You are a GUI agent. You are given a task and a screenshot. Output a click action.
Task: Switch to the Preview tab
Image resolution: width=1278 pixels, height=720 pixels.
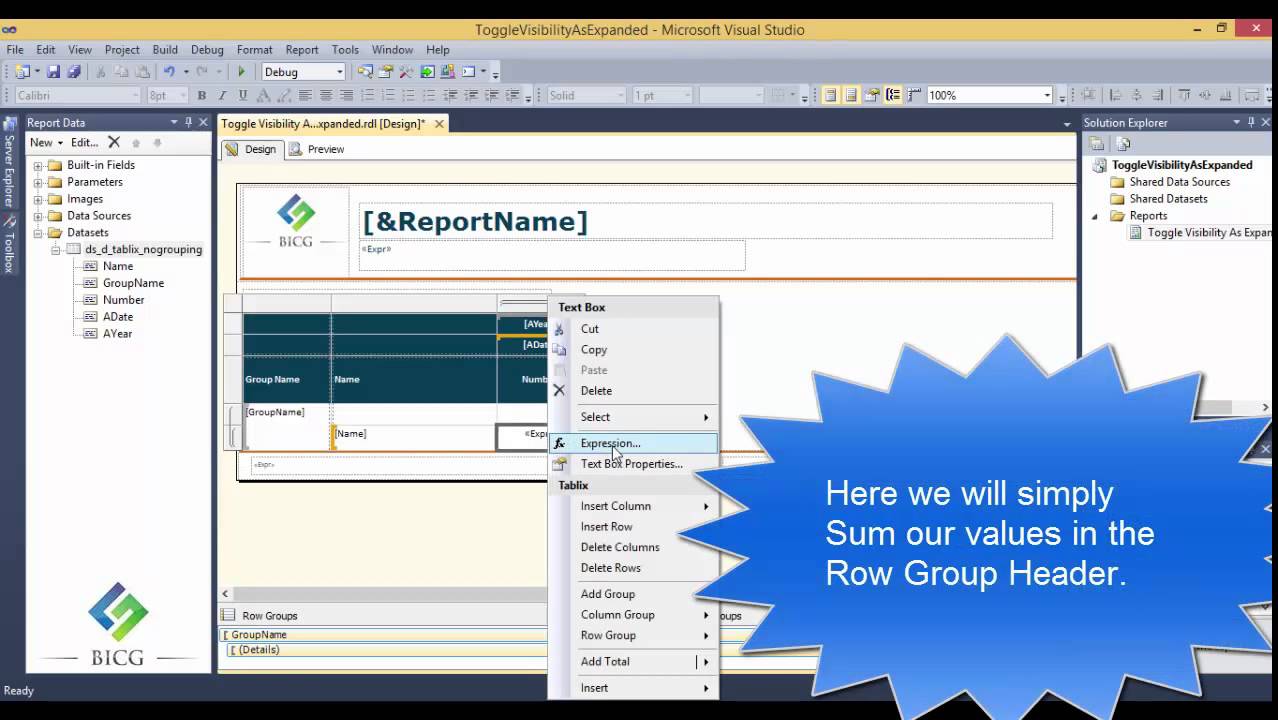(x=318, y=149)
